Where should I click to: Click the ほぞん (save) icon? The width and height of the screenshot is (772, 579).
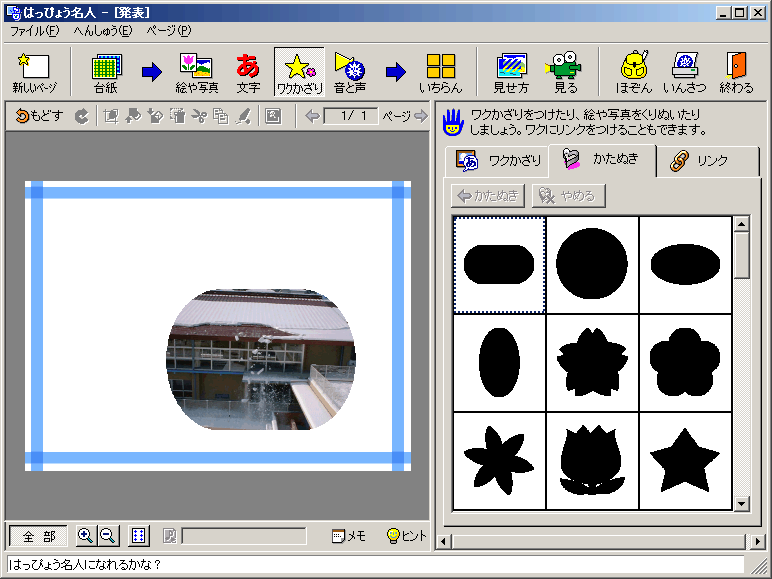click(634, 73)
